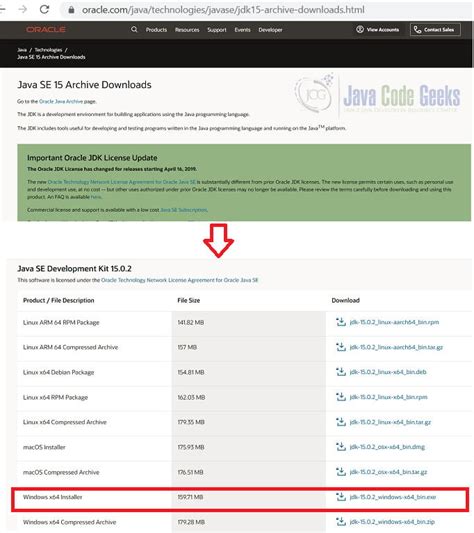Click the '157 MB' file size

[187, 347]
